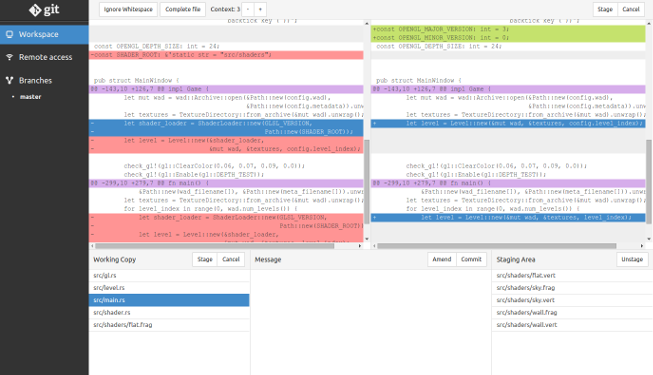Select src/shaders/wall.frag in Staging Area

[x=572, y=312]
